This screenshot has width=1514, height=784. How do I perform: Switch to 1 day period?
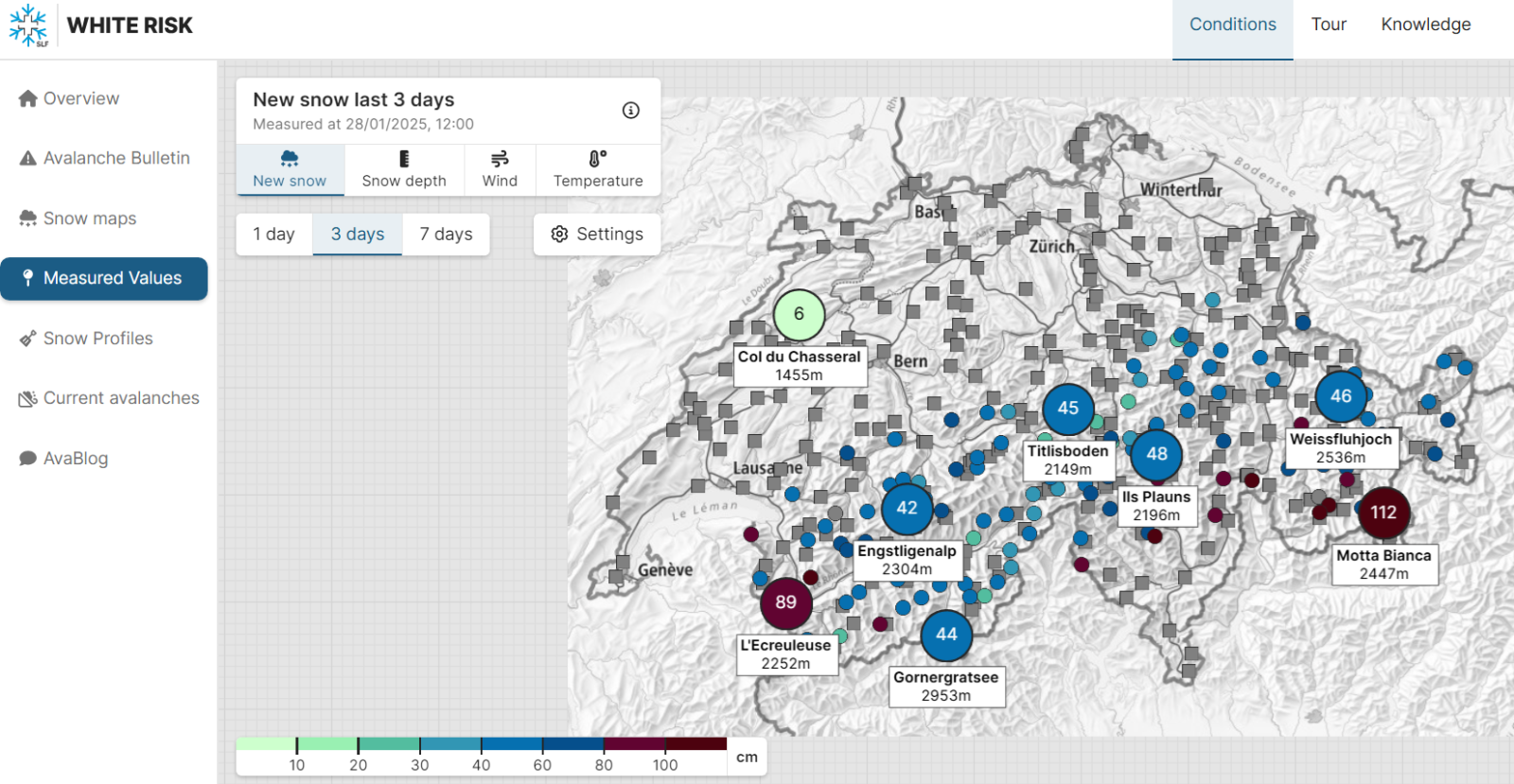point(274,234)
